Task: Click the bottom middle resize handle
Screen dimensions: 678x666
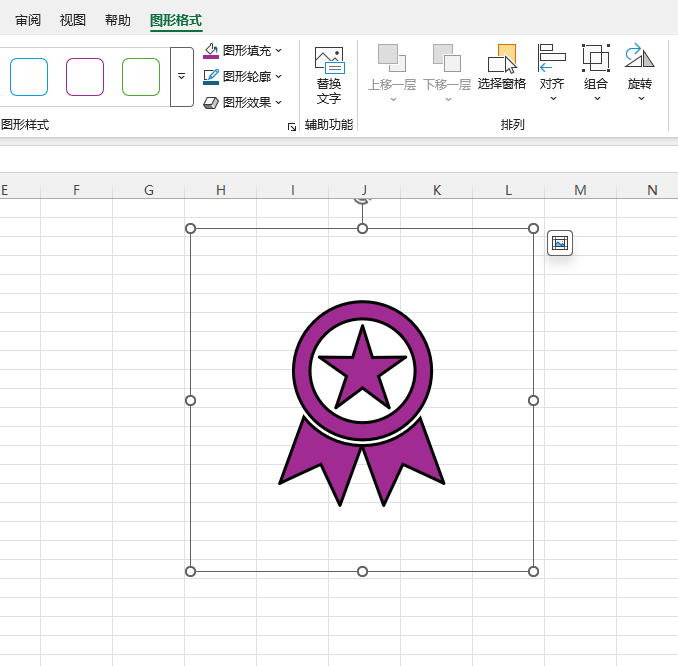Action: click(x=363, y=572)
